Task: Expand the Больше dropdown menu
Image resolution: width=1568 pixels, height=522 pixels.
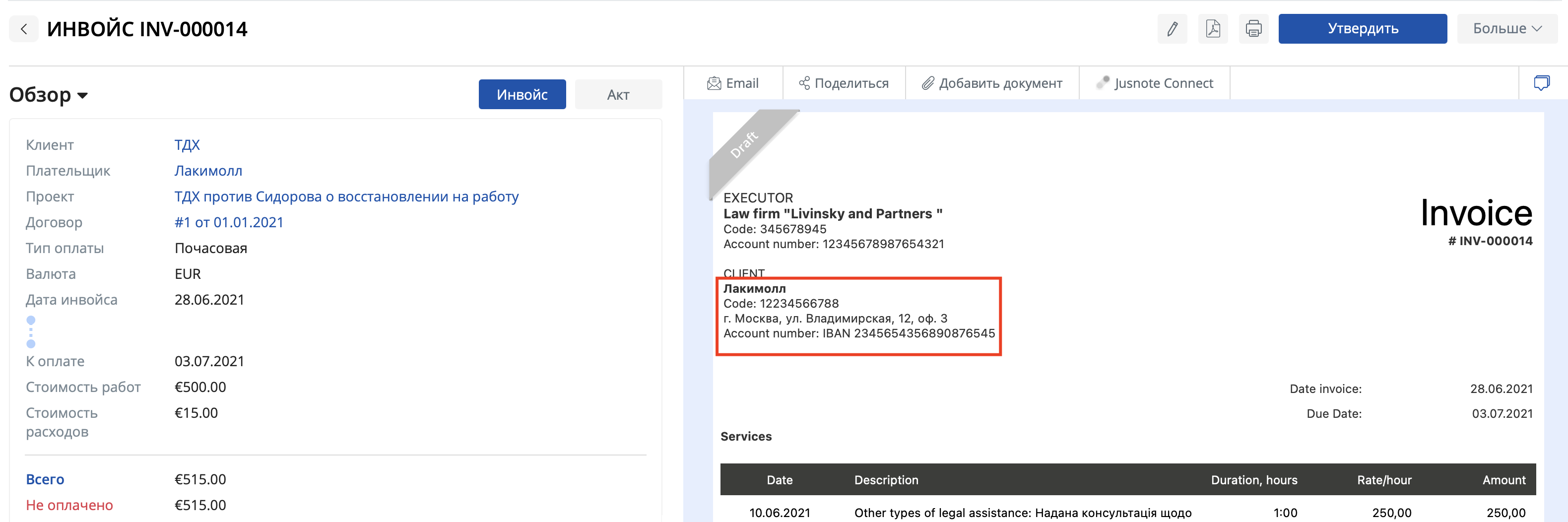Action: 1507,29
